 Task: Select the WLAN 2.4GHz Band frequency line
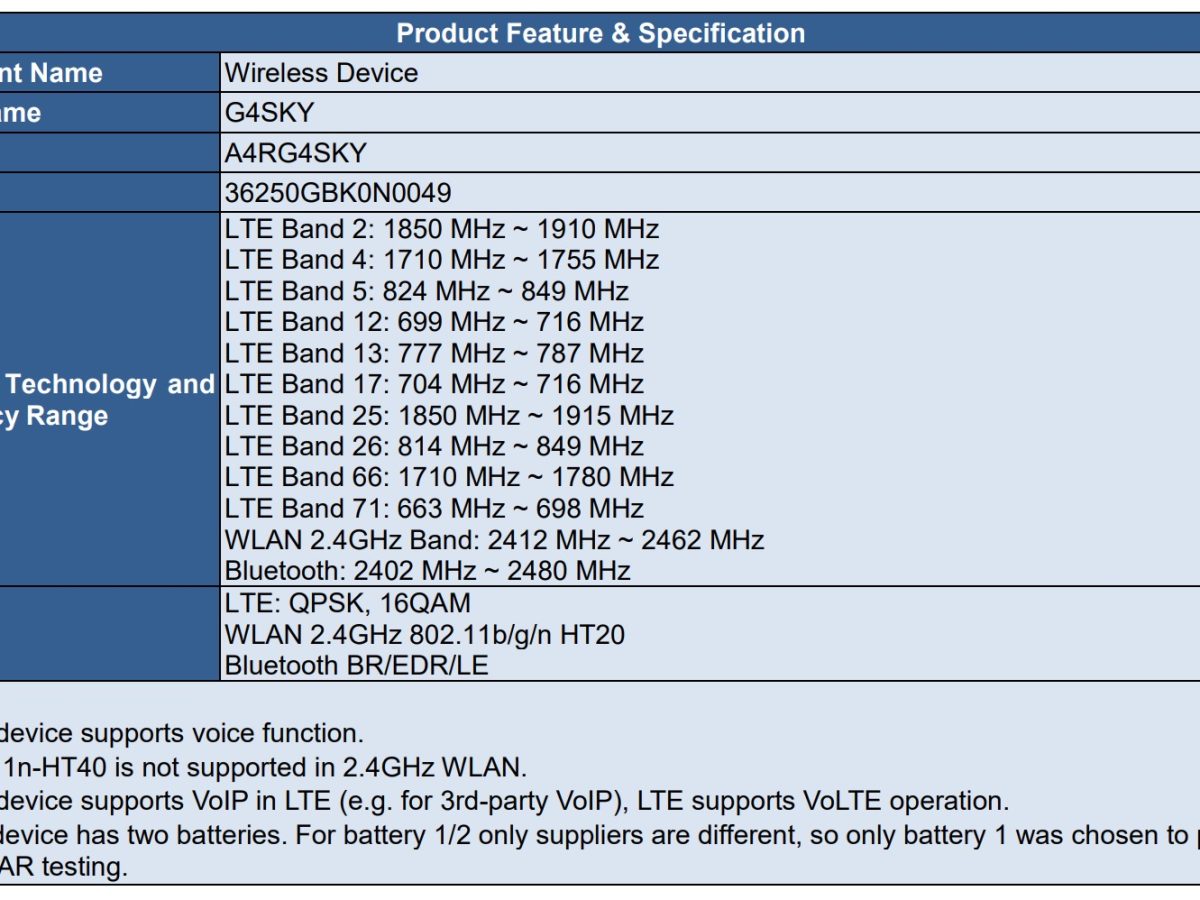click(494, 540)
